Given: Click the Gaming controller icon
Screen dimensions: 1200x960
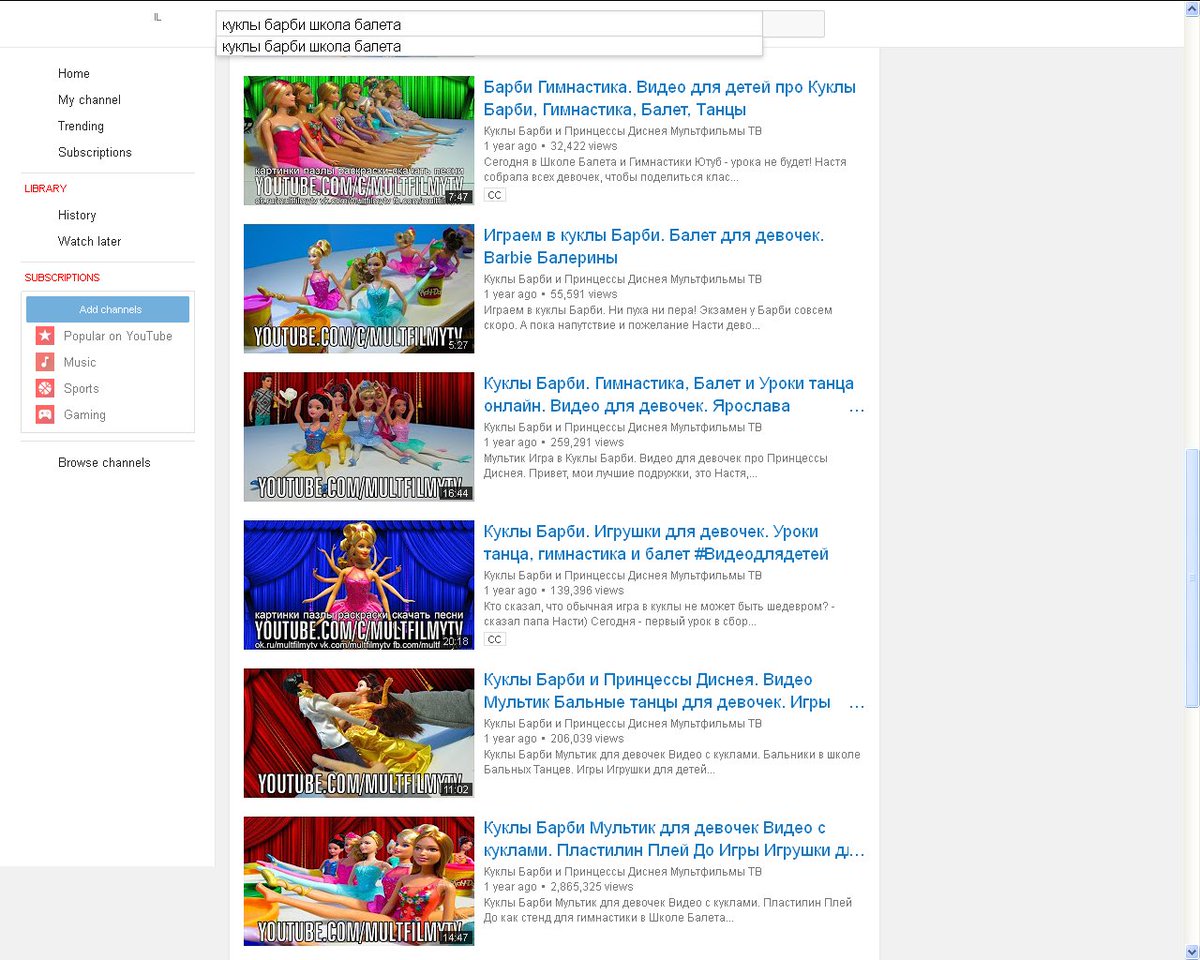Looking at the screenshot, I should 45,414.
